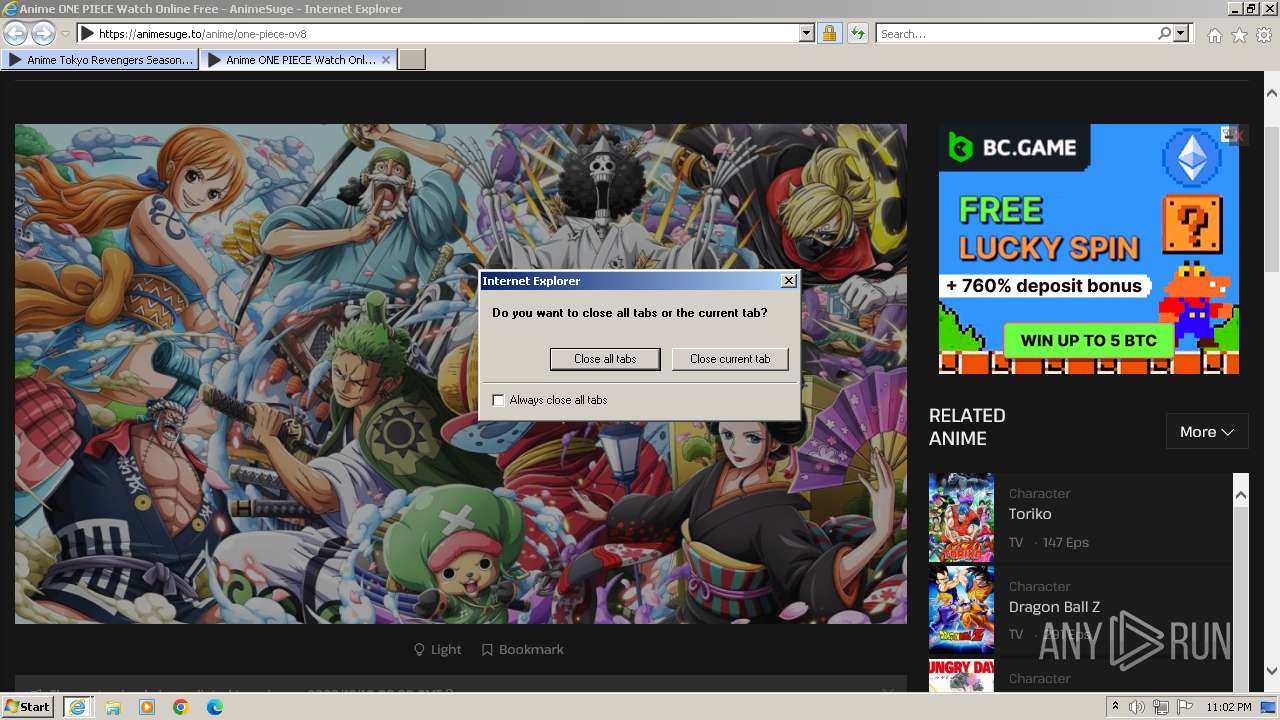Click the One Piece video player image
The width and height of the screenshot is (1280, 720).
pyautogui.click(x=461, y=374)
